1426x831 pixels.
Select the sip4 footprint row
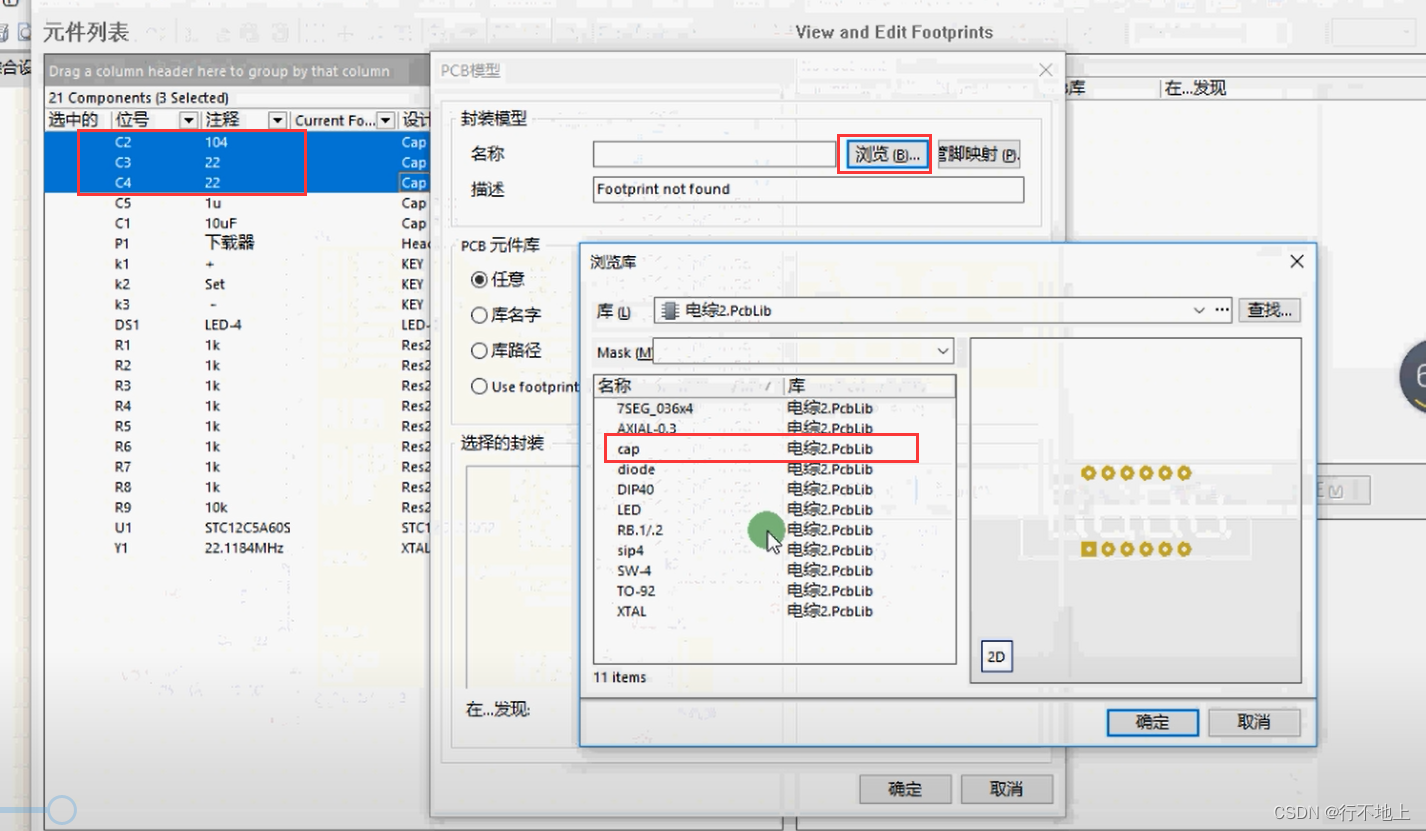775,550
